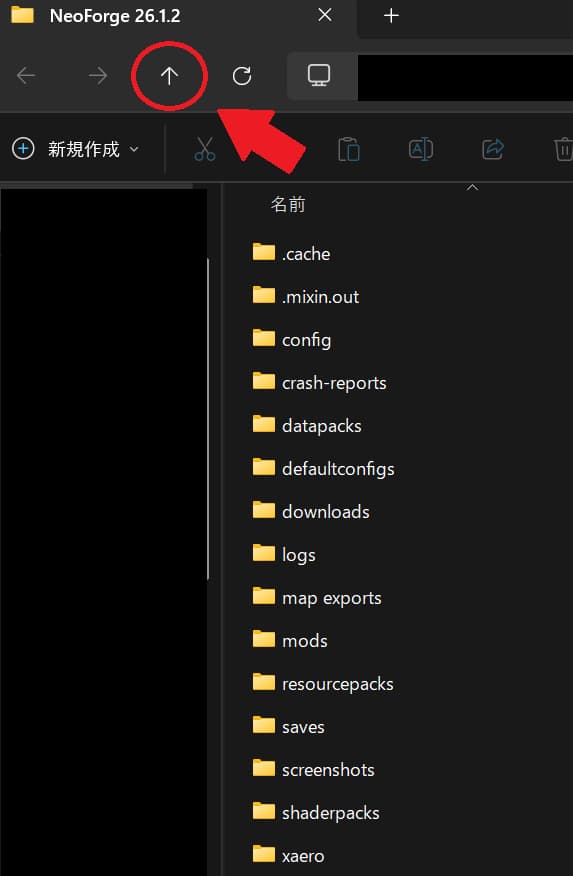Select the .mixin.out folder icon
The width and height of the screenshot is (573, 876).
tap(264, 296)
